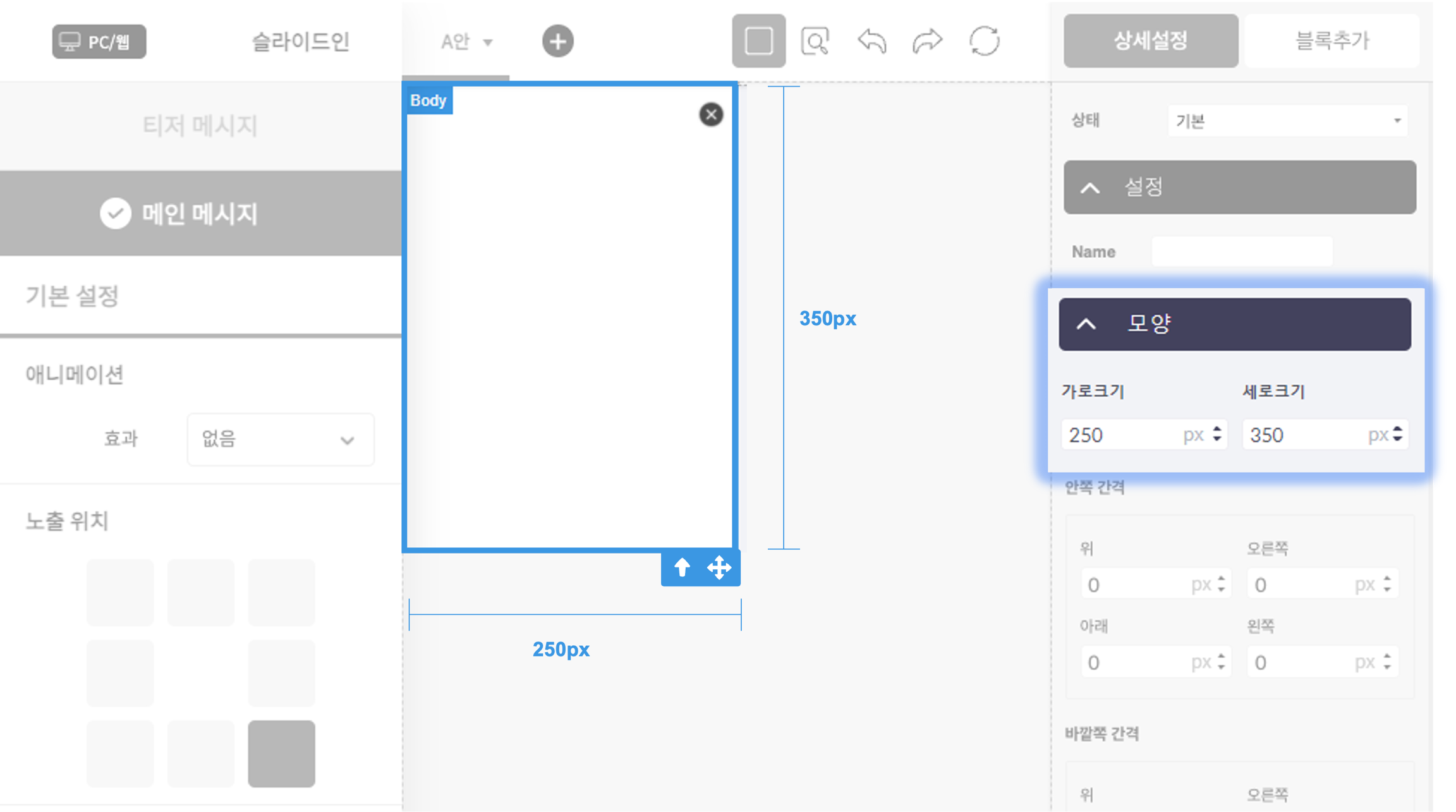Click the Name input field
Viewport: 1456px width, 812px height.
[x=1242, y=251]
